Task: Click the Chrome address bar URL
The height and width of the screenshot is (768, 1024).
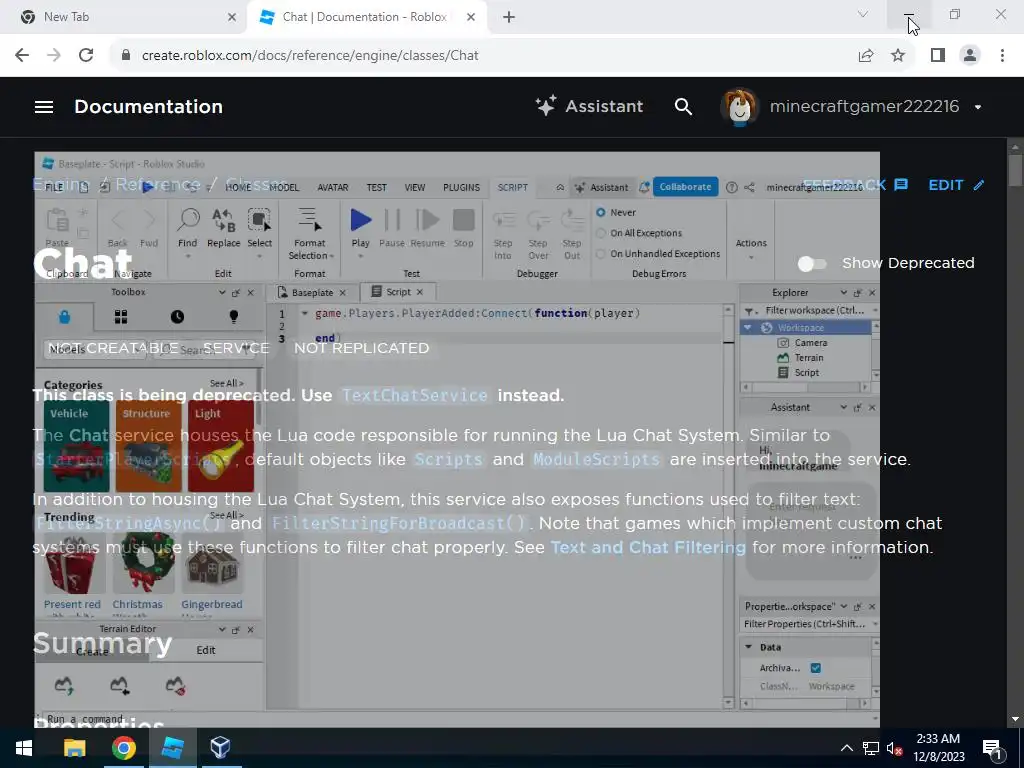Action: 310,56
